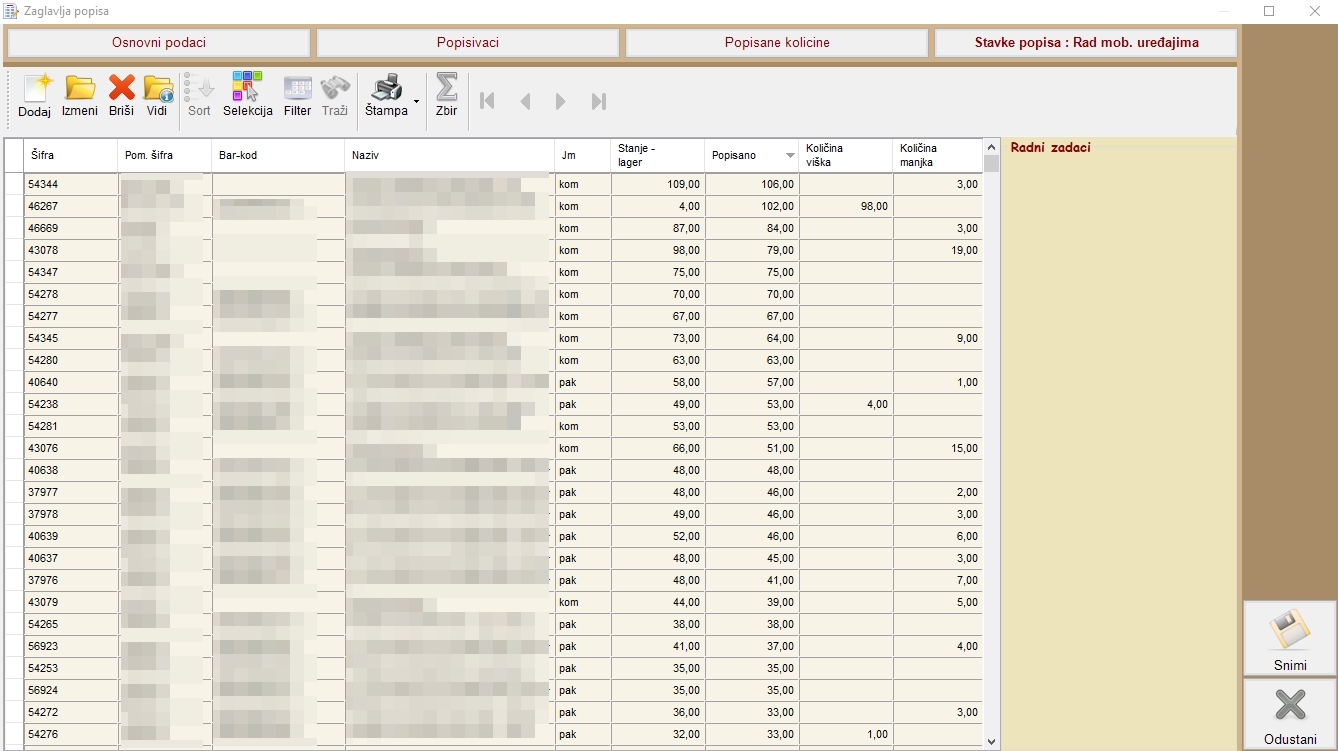Screen dimensions: 1338x751
Task: Open the Popisano column sort arrow
Action: (x=790, y=156)
